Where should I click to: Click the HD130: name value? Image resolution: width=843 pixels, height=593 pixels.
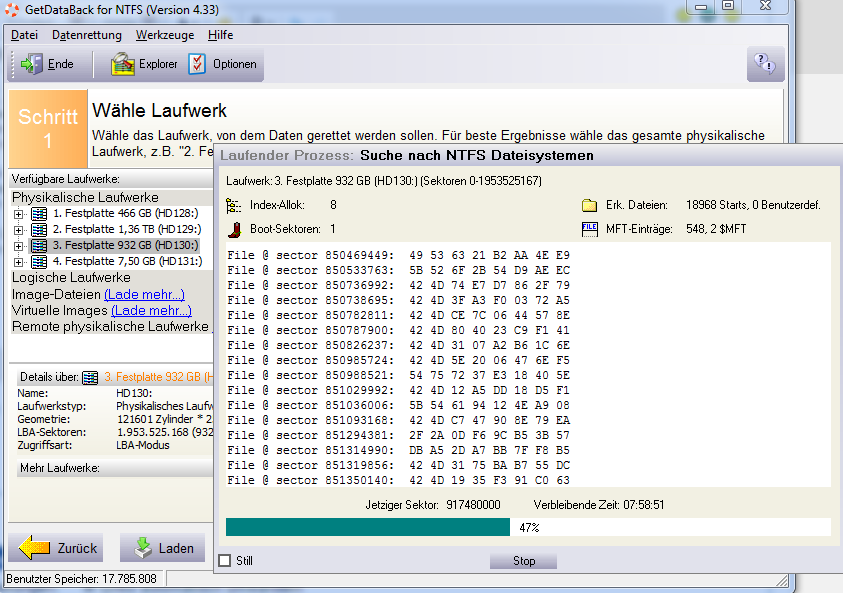[134, 394]
